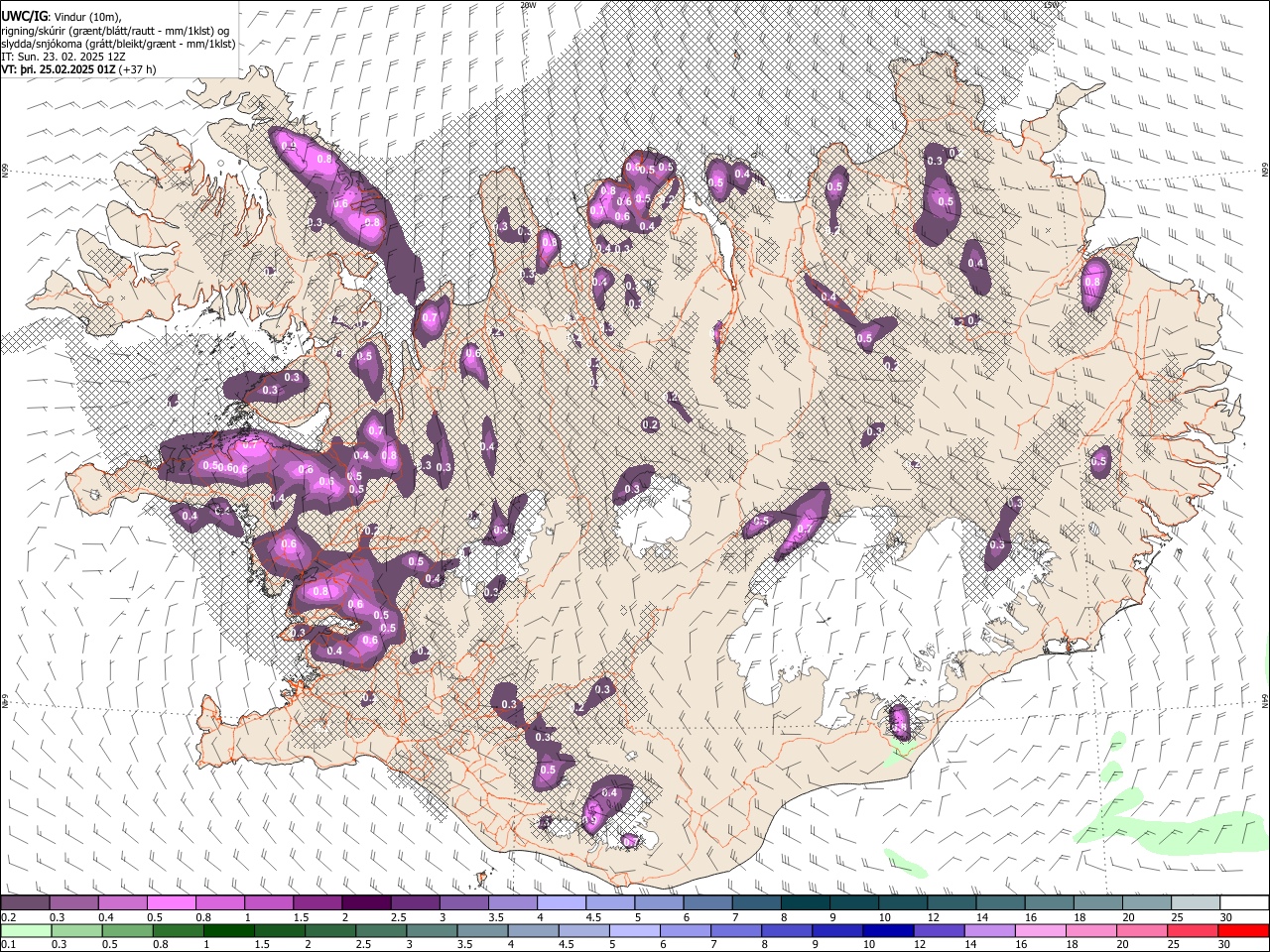Image resolution: width=1270 pixels, height=952 pixels.
Task: Select the bright red 30 rain scale swatch
Action: click(x=1244, y=930)
